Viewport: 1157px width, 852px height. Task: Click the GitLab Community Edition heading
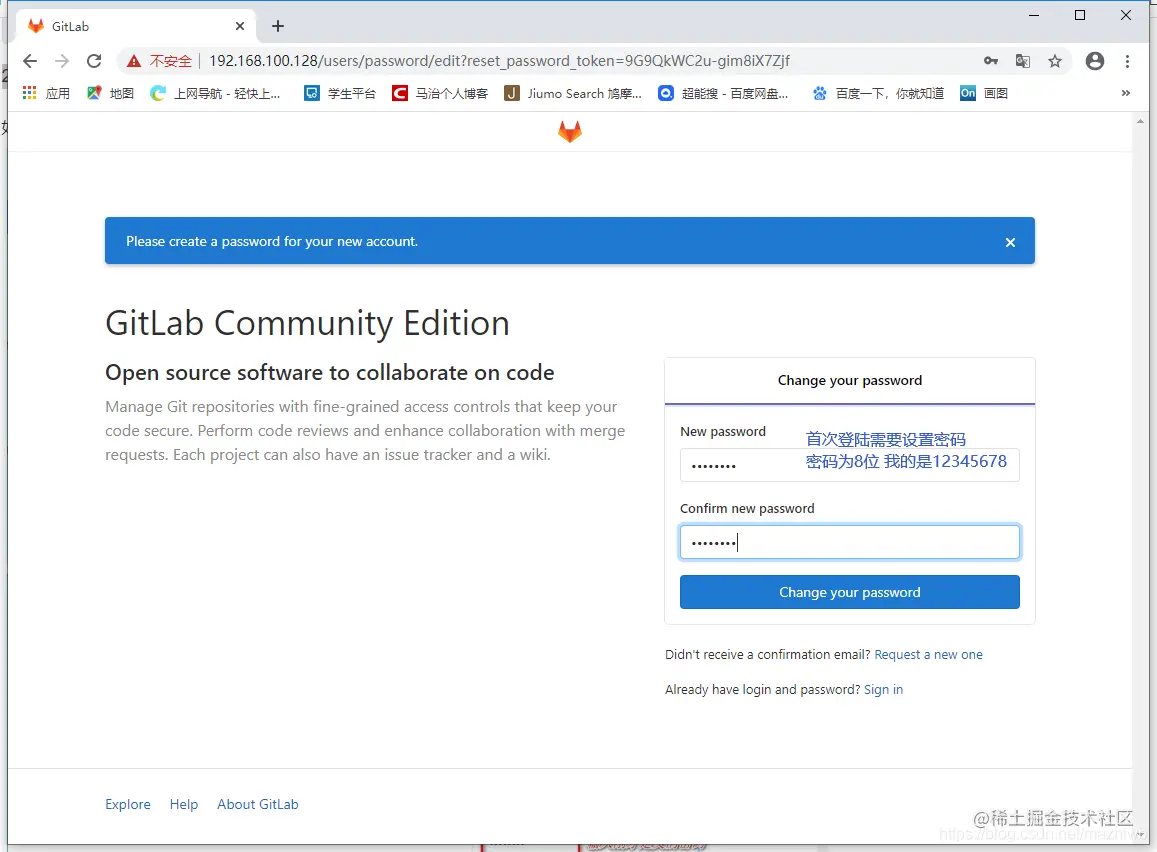click(307, 323)
